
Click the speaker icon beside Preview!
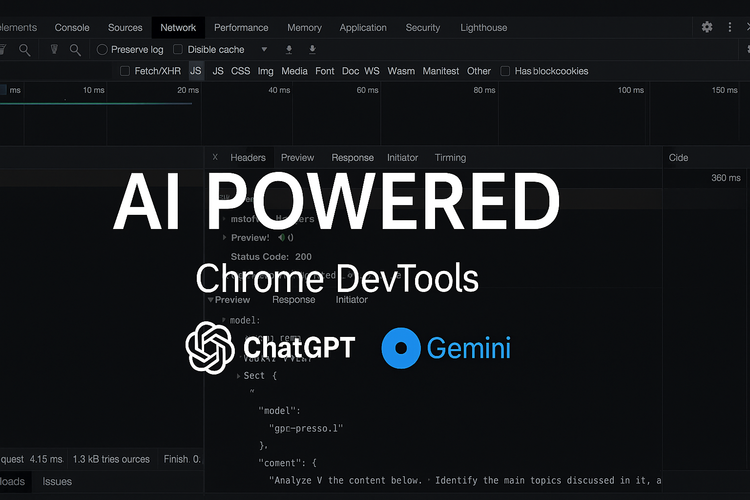[x=281, y=237]
